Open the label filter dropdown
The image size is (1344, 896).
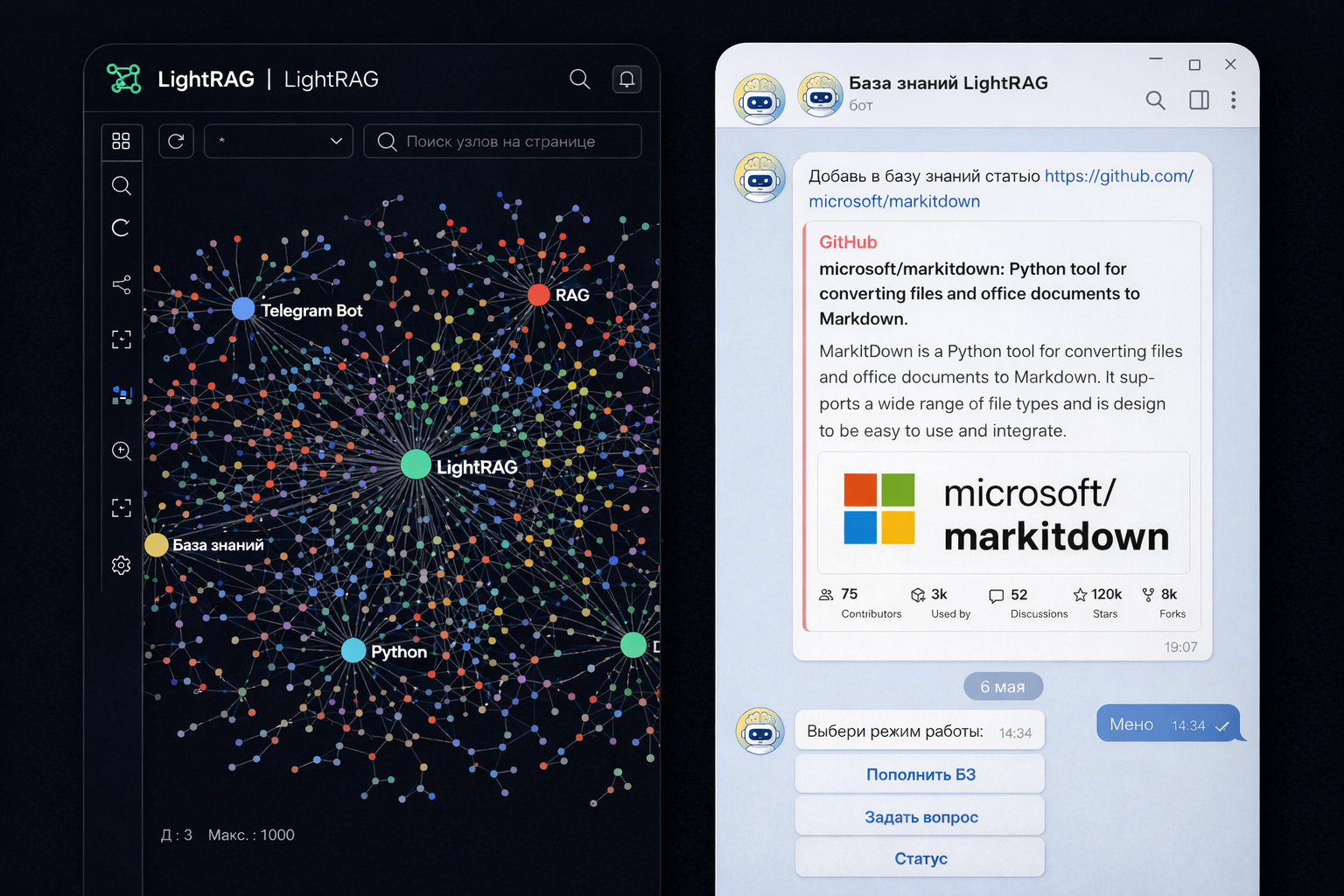point(278,141)
